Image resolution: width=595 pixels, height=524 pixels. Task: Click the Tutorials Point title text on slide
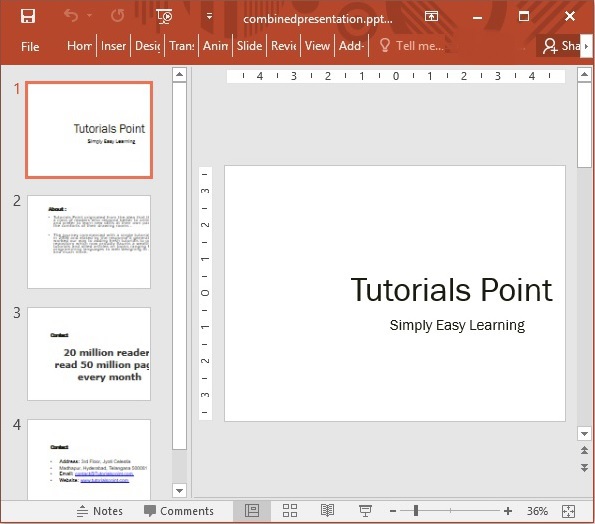(x=452, y=290)
